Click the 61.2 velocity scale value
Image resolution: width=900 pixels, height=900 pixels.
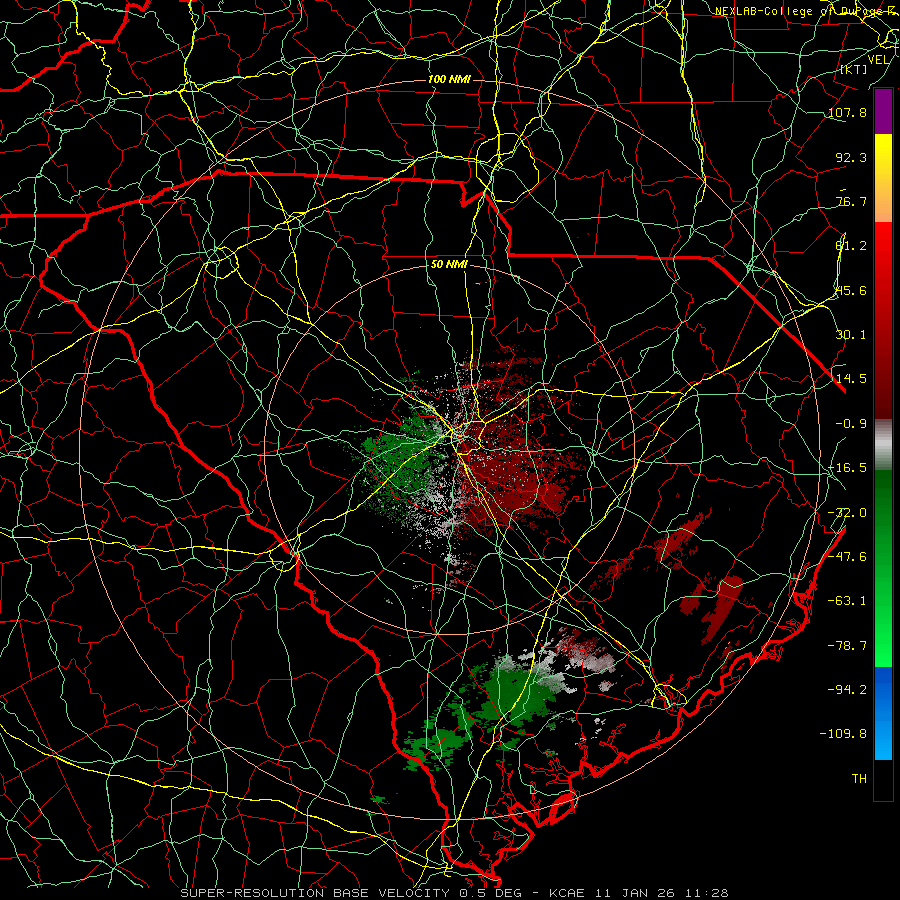pyautogui.click(x=851, y=246)
